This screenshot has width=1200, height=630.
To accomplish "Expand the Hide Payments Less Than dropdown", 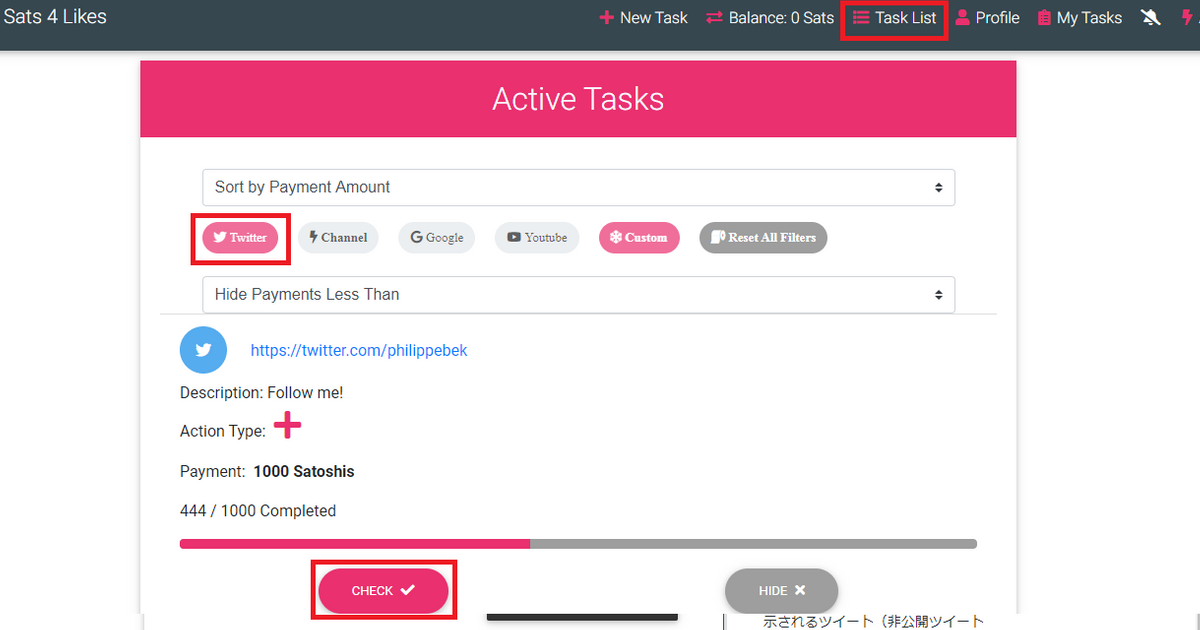I will 578,294.
